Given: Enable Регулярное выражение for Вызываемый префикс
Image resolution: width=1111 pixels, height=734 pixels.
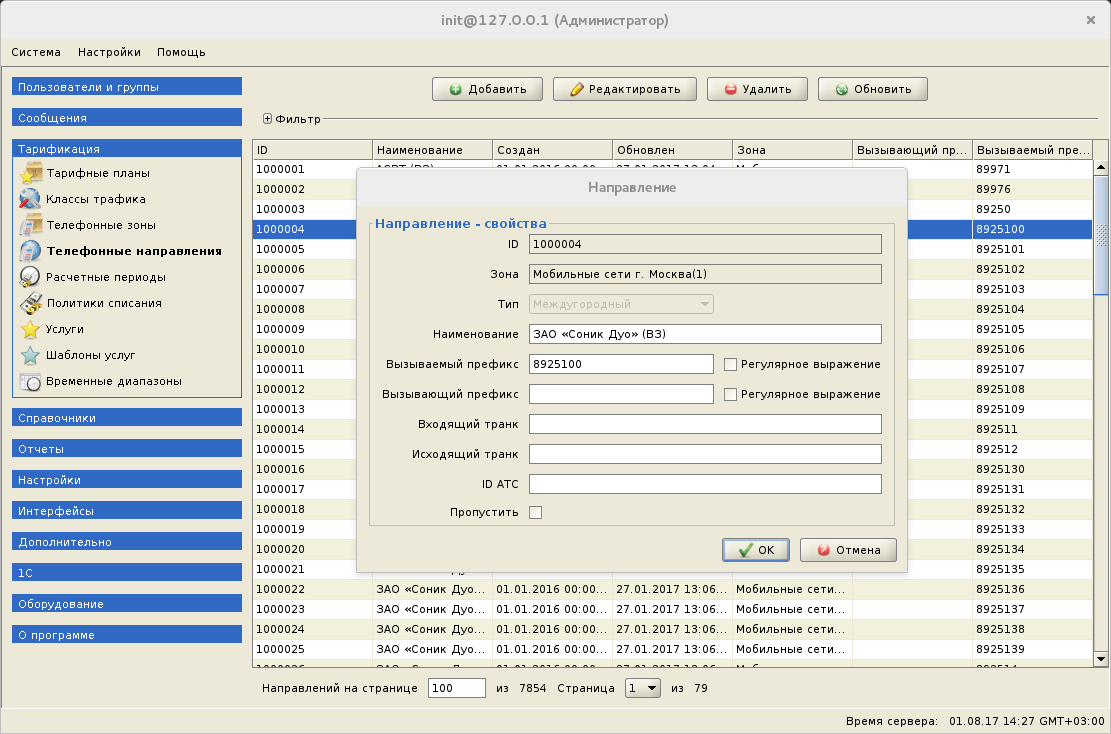Looking at the screenshot, I should pyautogui.click(x=730, y=364).
